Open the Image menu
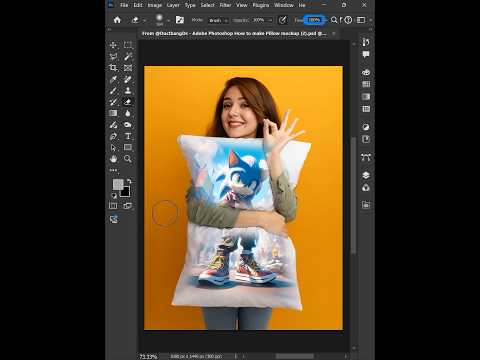The width and height of the screenshot is (480, 360). pos(154,5)
